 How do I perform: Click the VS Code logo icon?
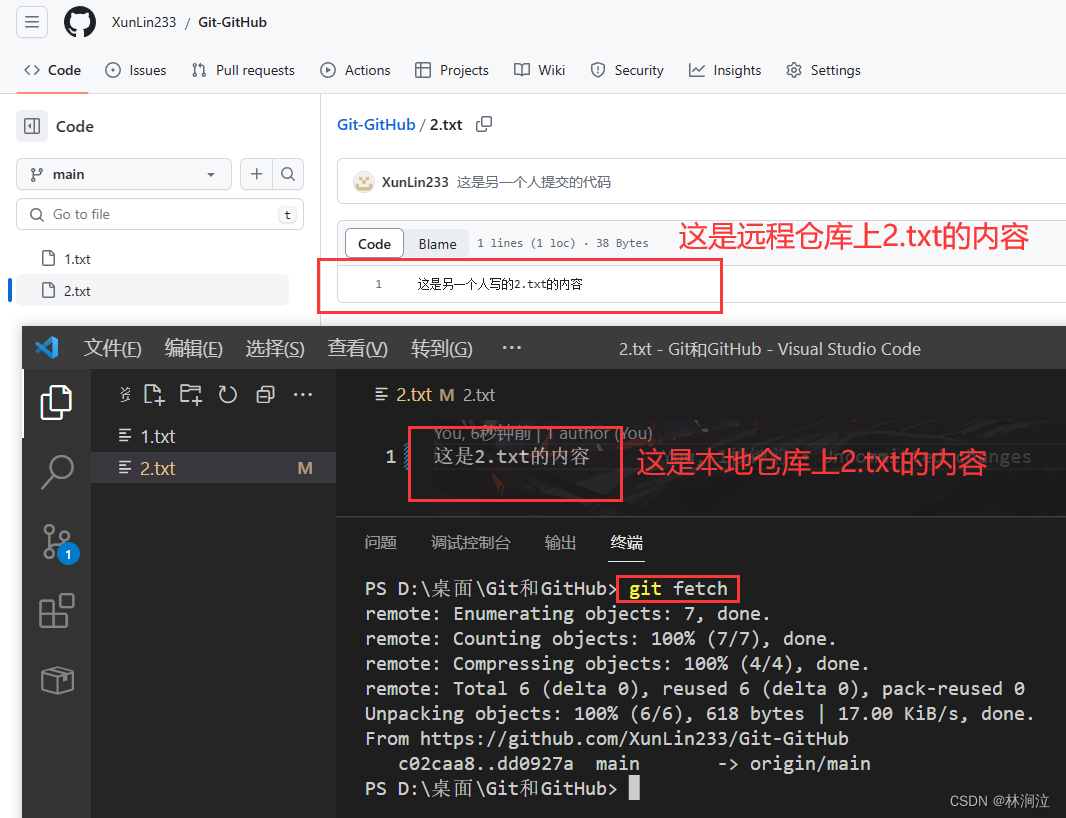click(47, 348)
